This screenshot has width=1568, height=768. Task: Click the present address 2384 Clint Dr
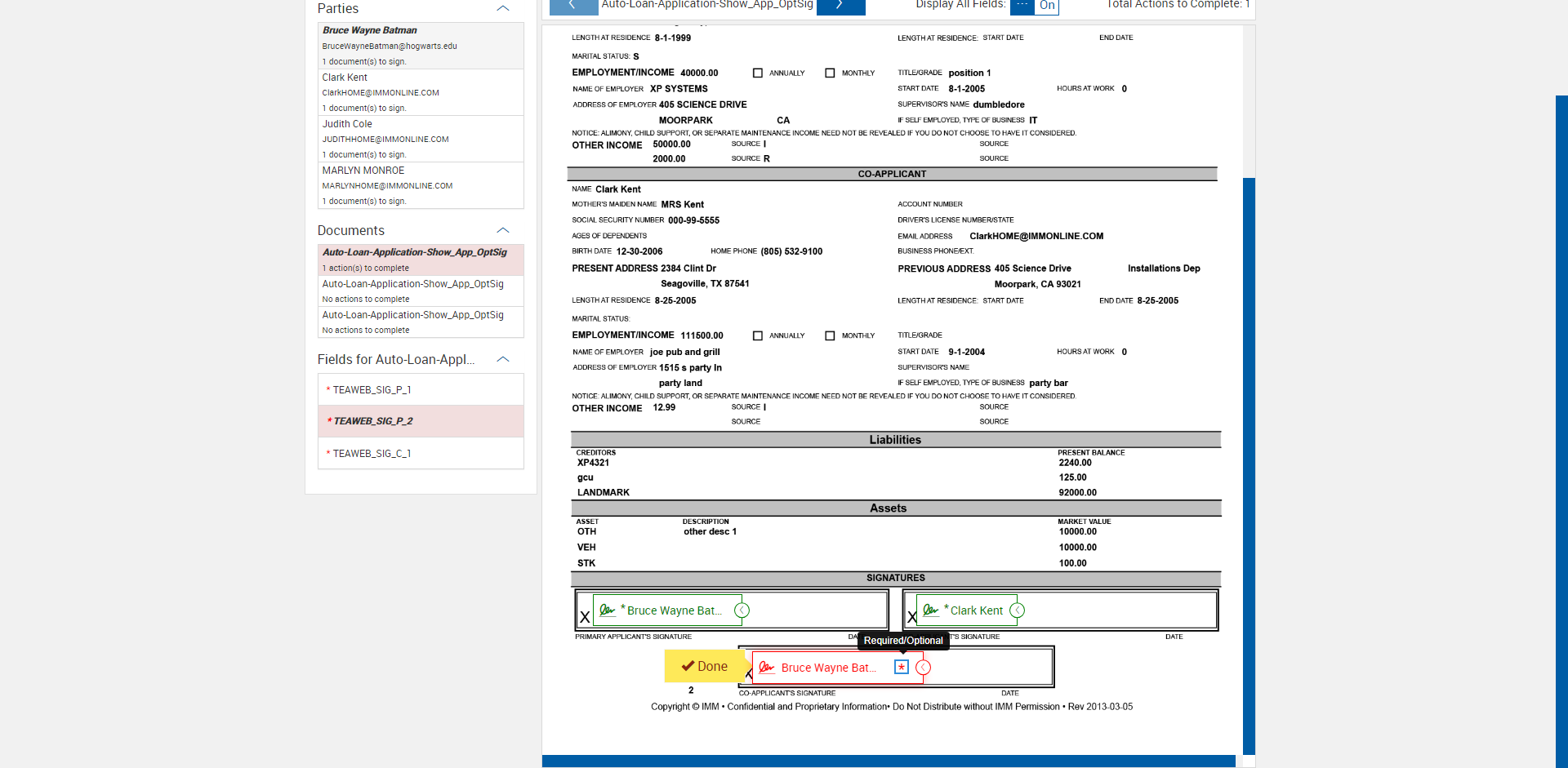(688, 269)
